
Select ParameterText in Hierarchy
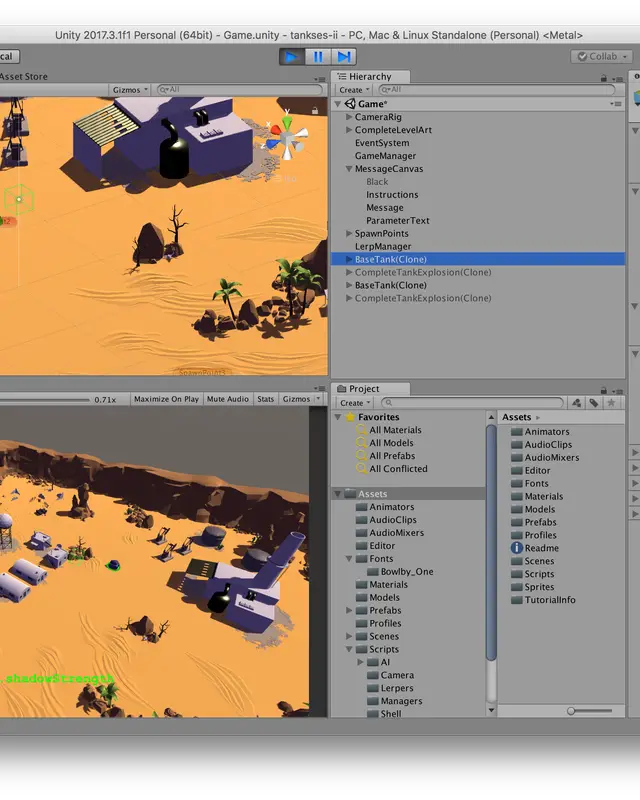coord(398,220)
